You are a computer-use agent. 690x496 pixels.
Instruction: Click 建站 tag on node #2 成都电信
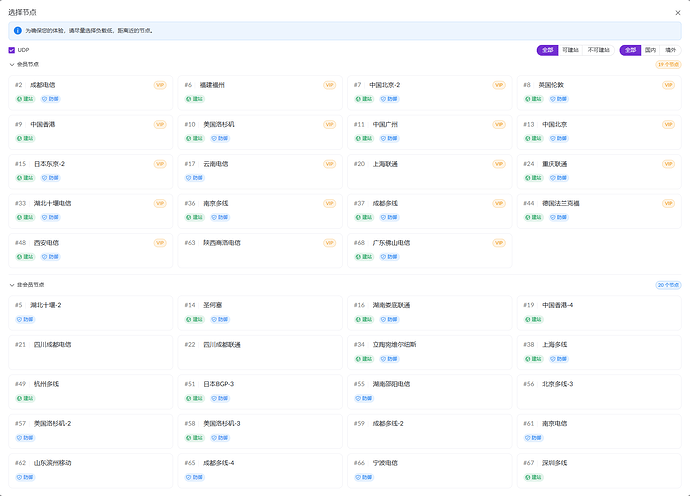[x=26, y=99]
